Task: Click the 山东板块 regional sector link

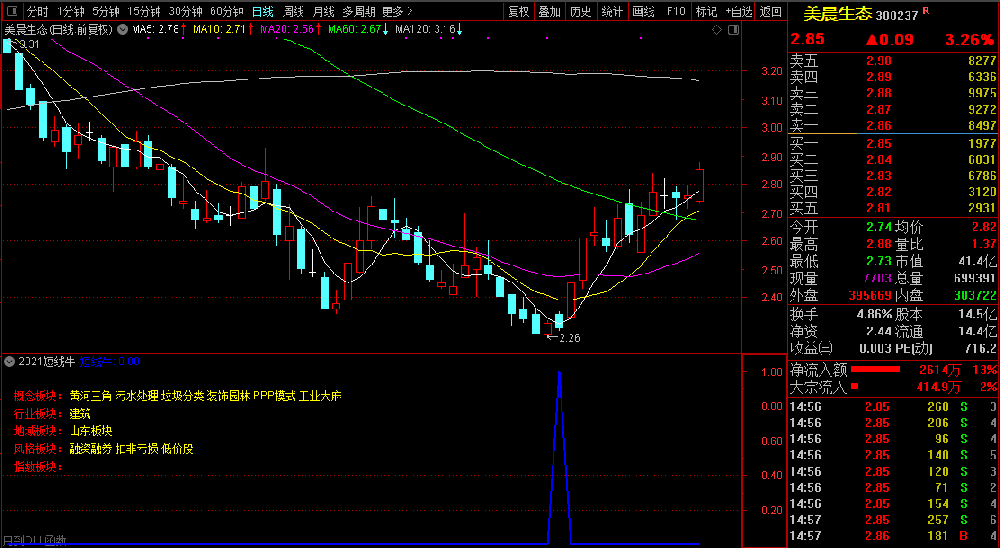Action: [91, 431]
